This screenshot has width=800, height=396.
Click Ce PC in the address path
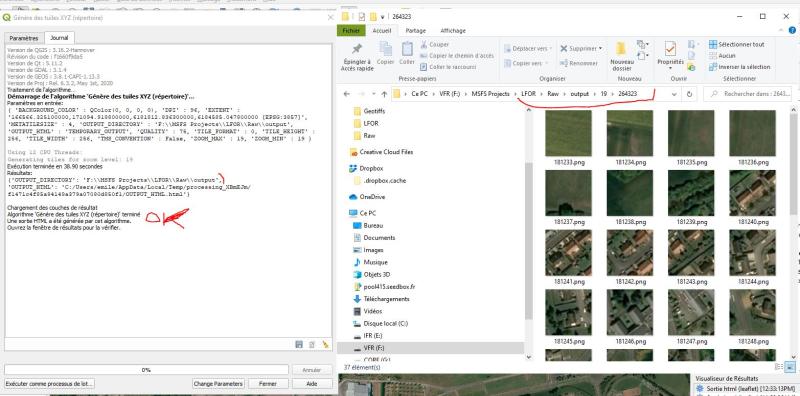click(x=419, y=94)
